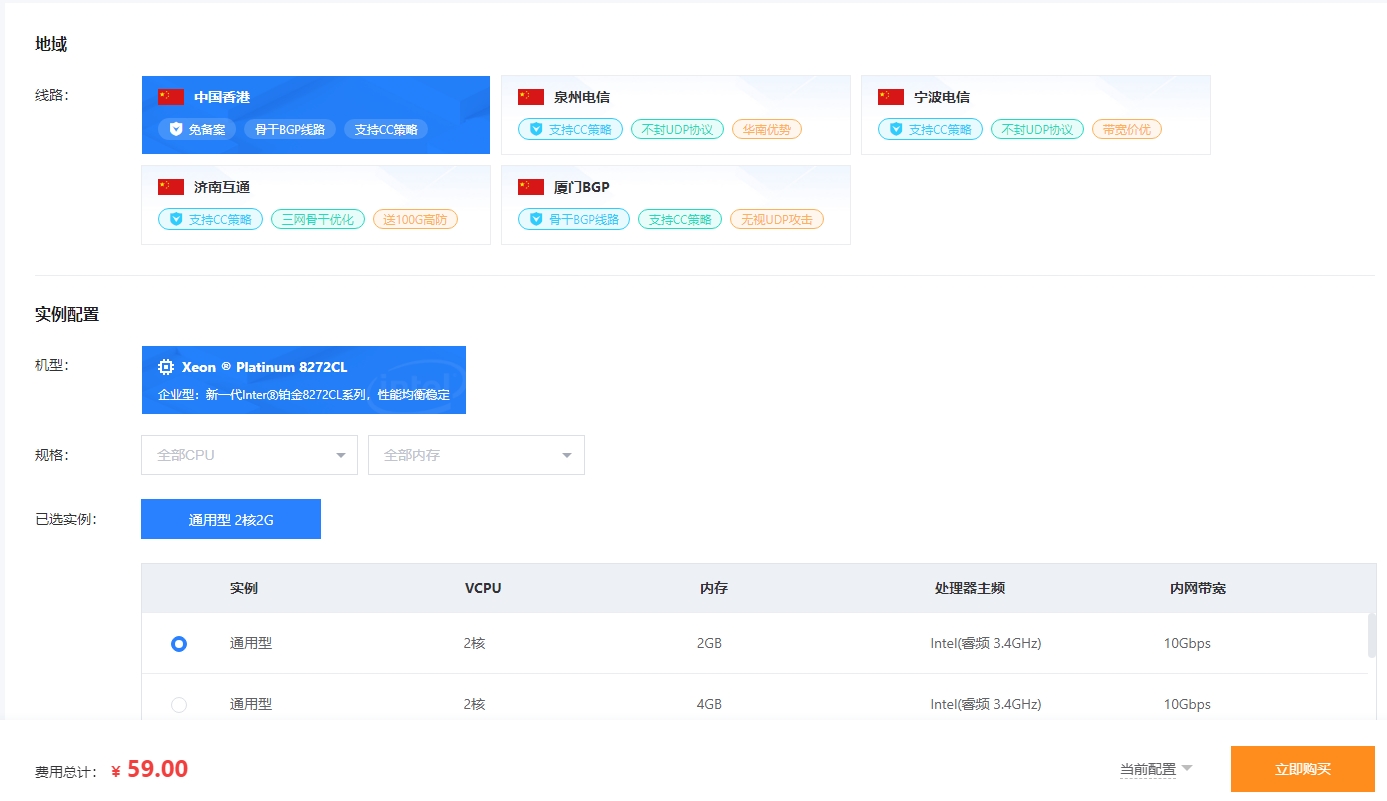Select the 通用型 2核 4GB radio button
Screen dimensions: 1387x801
179,705
